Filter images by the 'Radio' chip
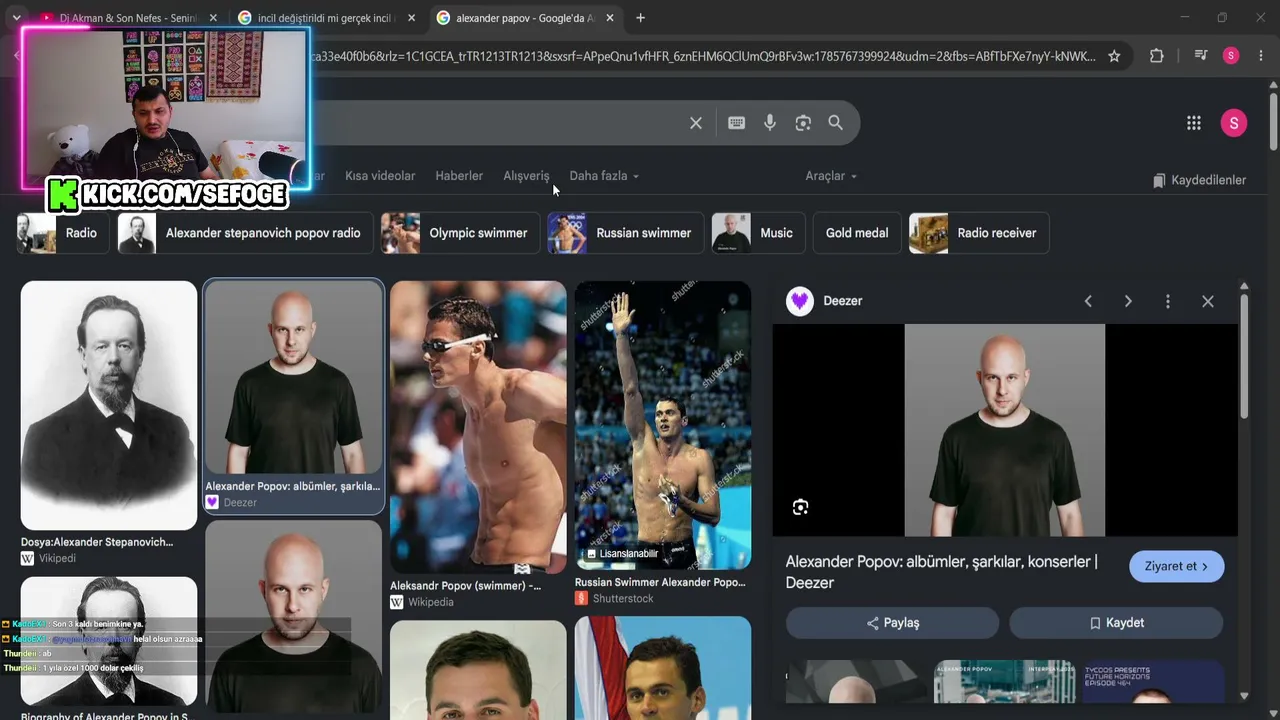Screen dimensions: 1280x720 pos(63,233)
